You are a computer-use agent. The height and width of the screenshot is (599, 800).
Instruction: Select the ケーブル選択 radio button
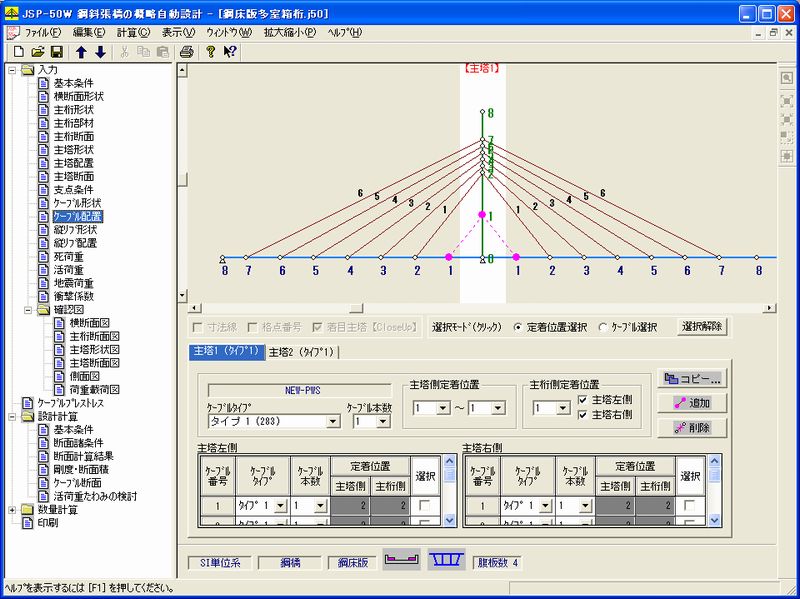602,326
